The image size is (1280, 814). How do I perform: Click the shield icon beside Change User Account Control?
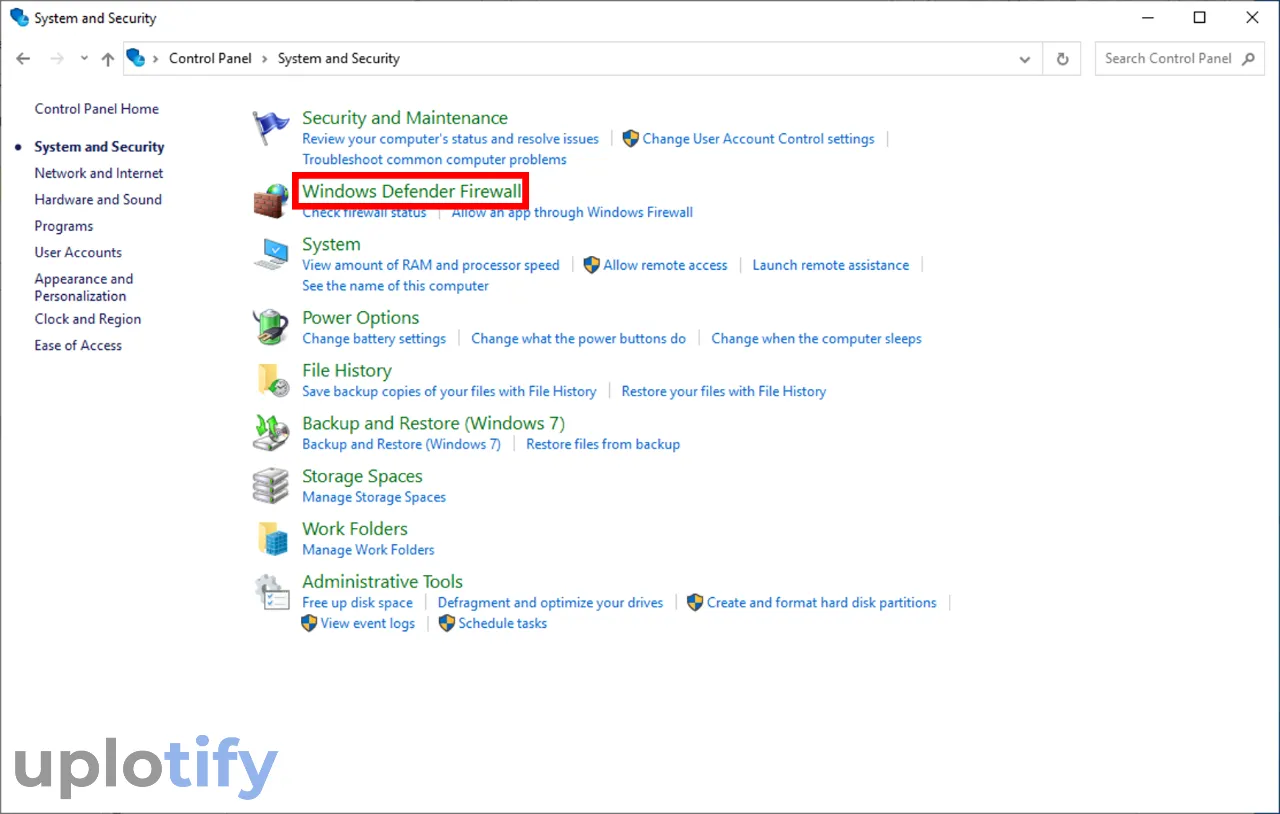pyautogui.click(x=630, y=139)
